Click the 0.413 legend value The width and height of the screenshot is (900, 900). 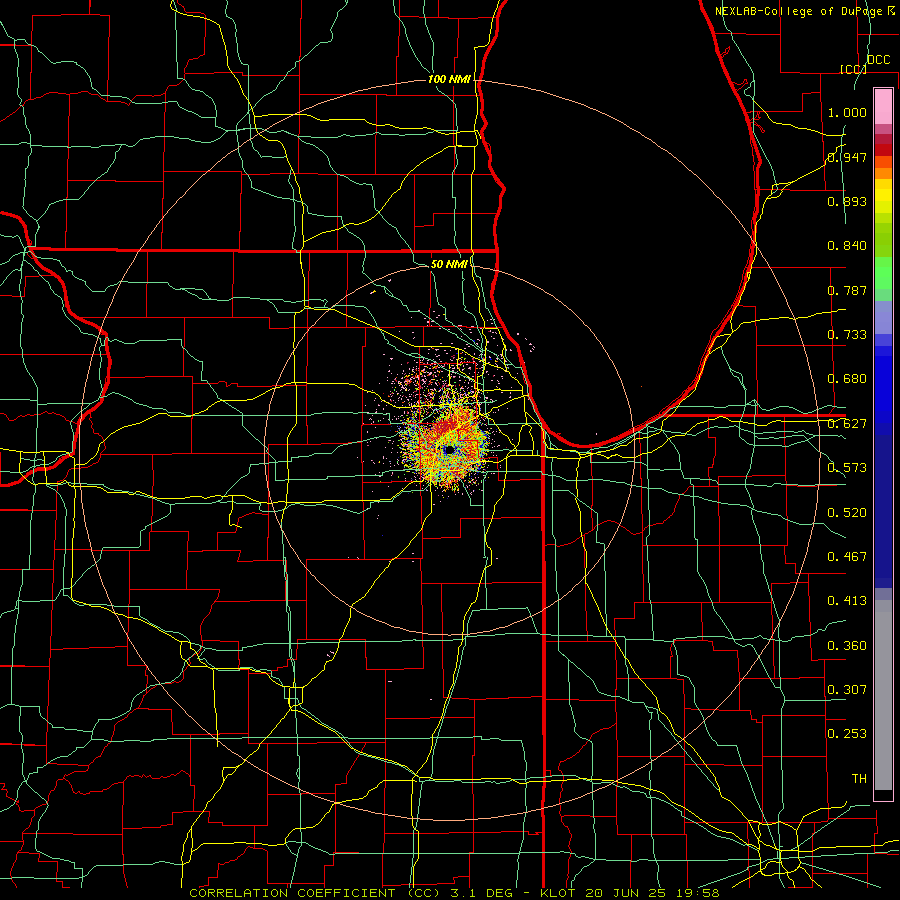847,601
